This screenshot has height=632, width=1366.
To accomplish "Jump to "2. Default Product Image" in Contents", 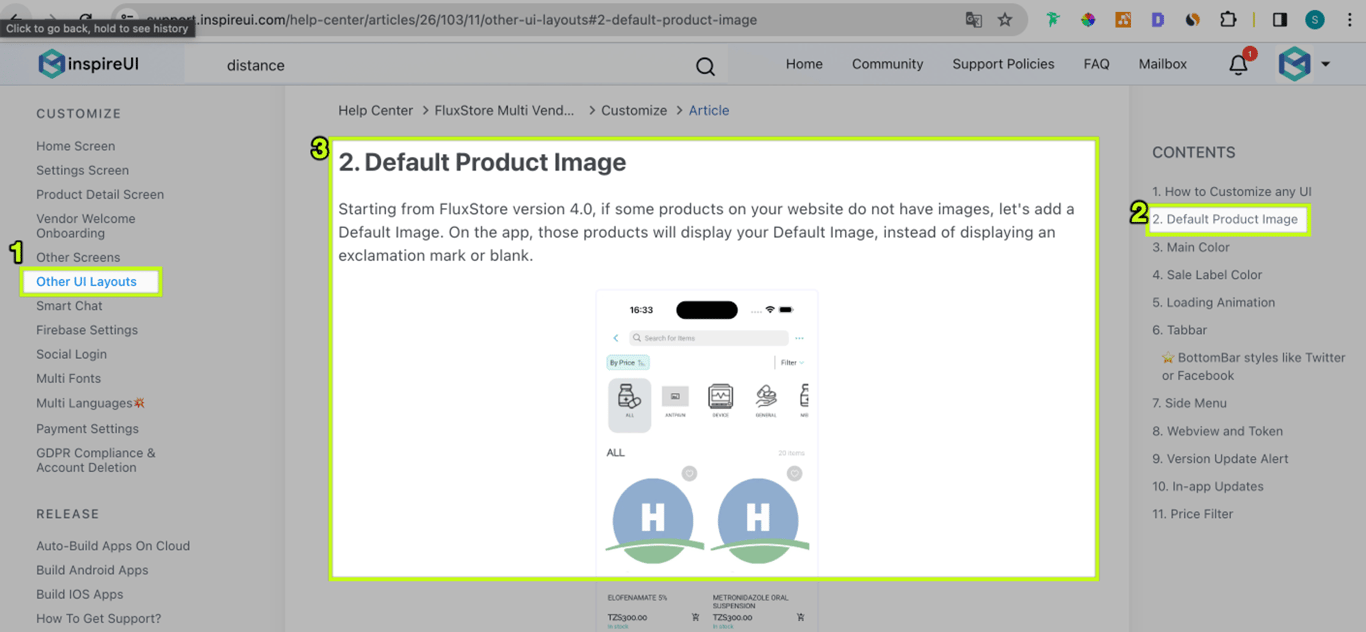I will point(1224,219).
